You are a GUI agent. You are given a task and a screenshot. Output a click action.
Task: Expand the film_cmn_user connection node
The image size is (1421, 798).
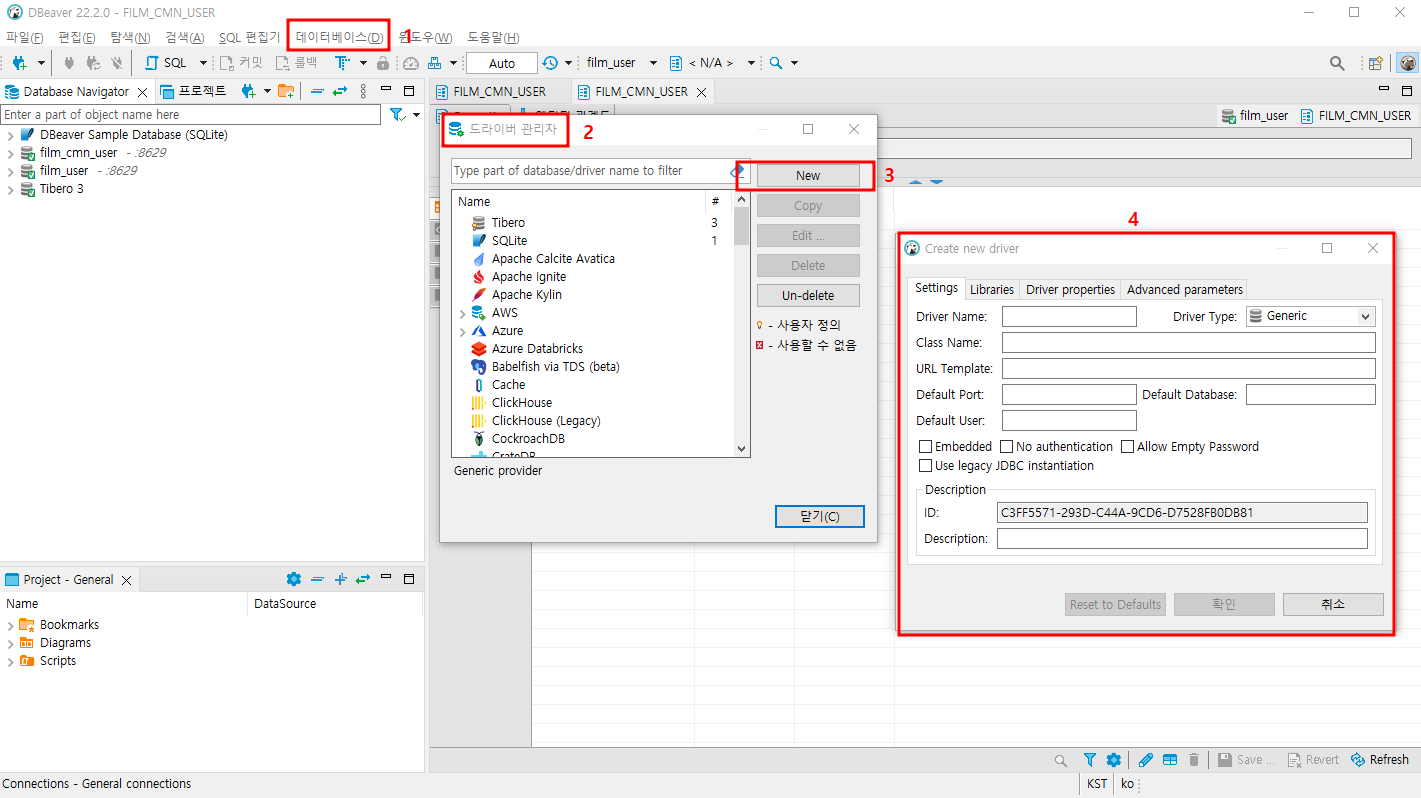[x=10, y=153]
